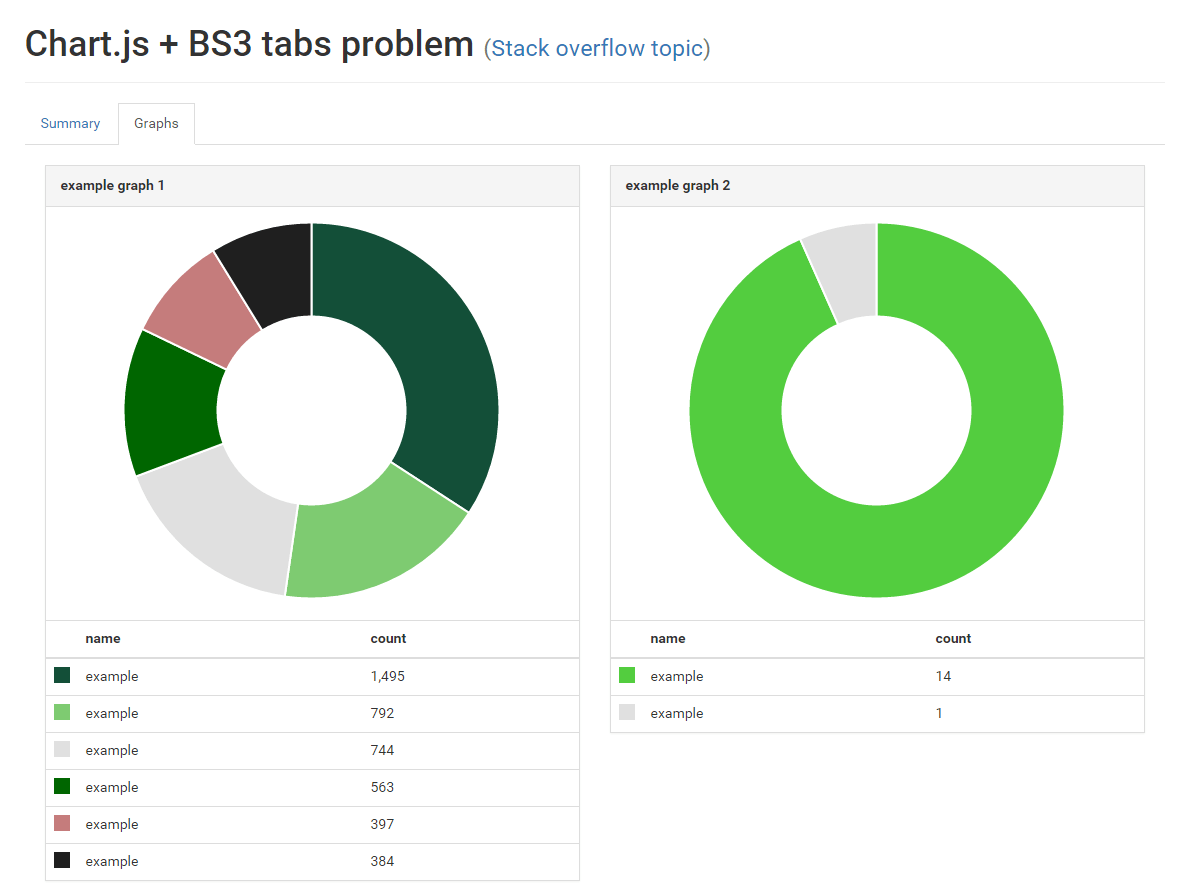
Task: Click the light green legend swatch for count 792
Action: coord(62,712)
